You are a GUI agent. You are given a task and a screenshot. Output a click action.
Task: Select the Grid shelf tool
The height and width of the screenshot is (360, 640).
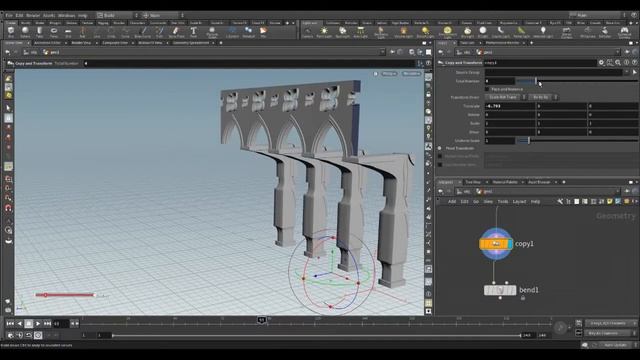pyautogui.click(x=68, y=32)
